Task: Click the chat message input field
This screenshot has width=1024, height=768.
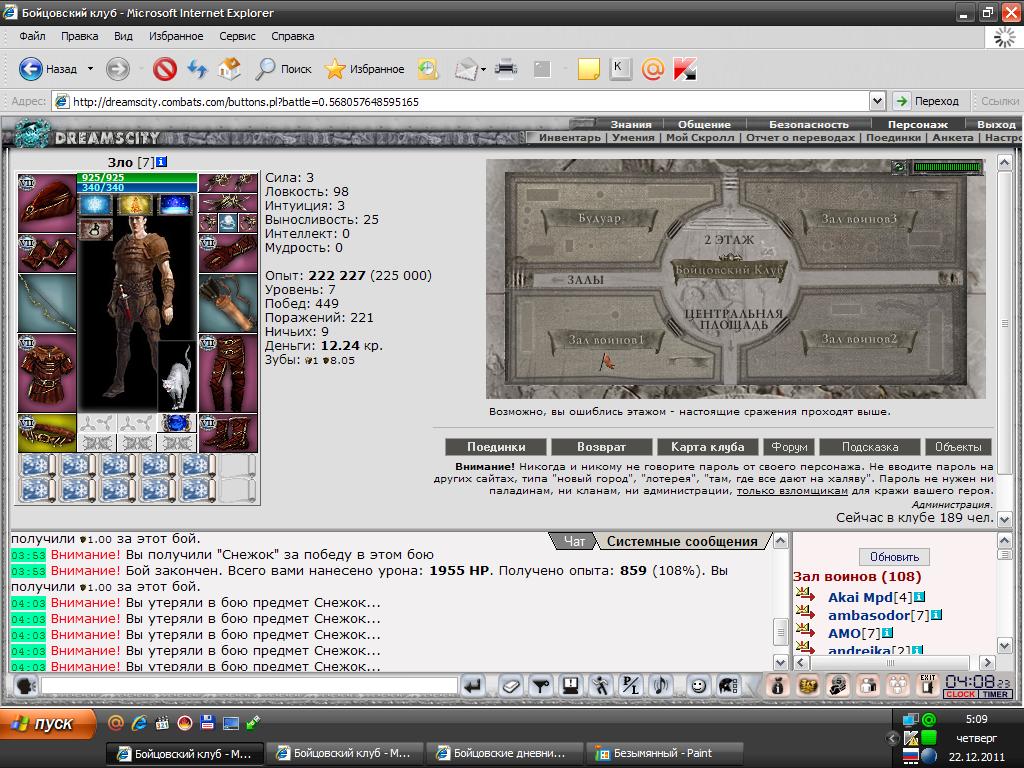Action: (x=248, y=686)
